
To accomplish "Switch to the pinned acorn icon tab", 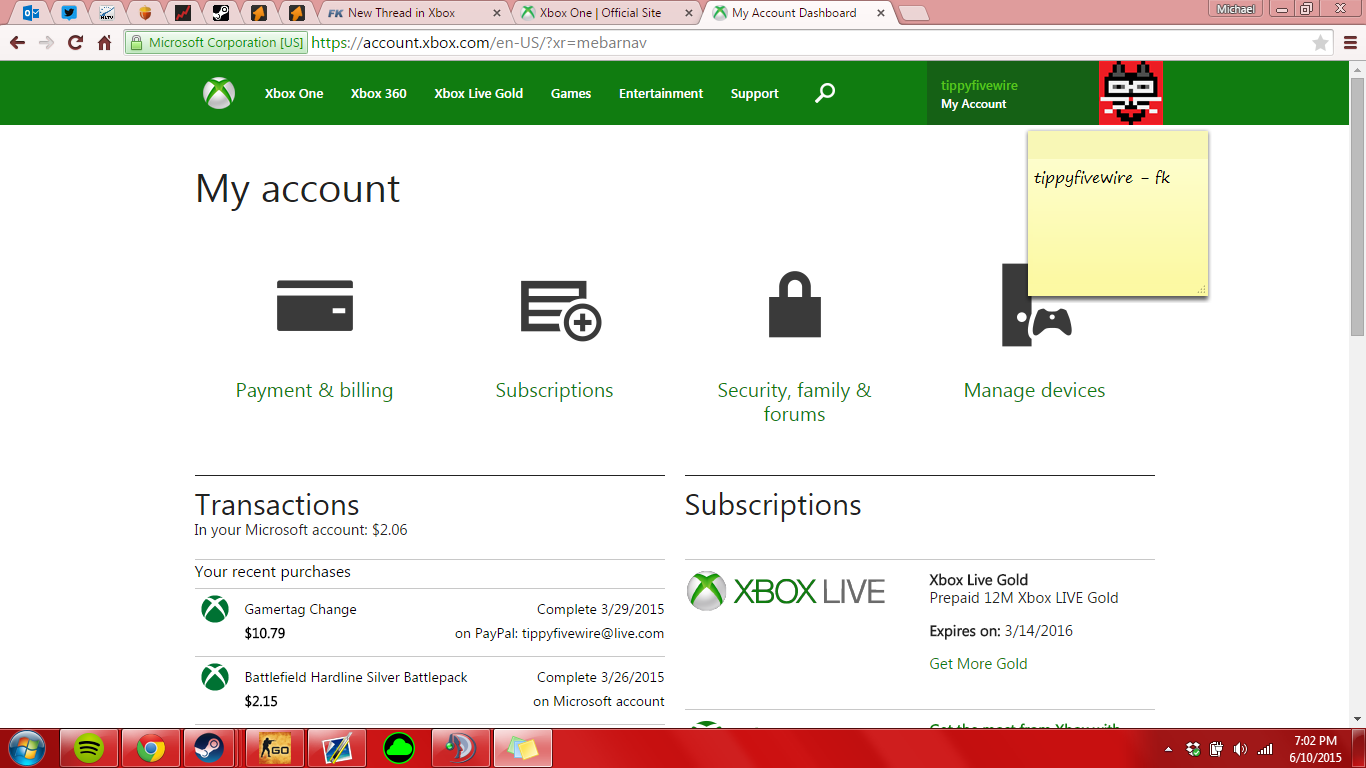I will pos(145,13).
